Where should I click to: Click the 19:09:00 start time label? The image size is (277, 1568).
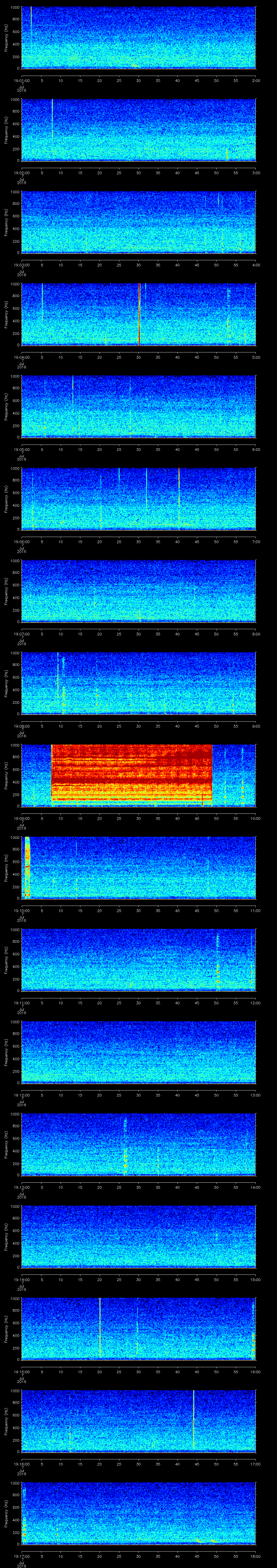point(21,818)
